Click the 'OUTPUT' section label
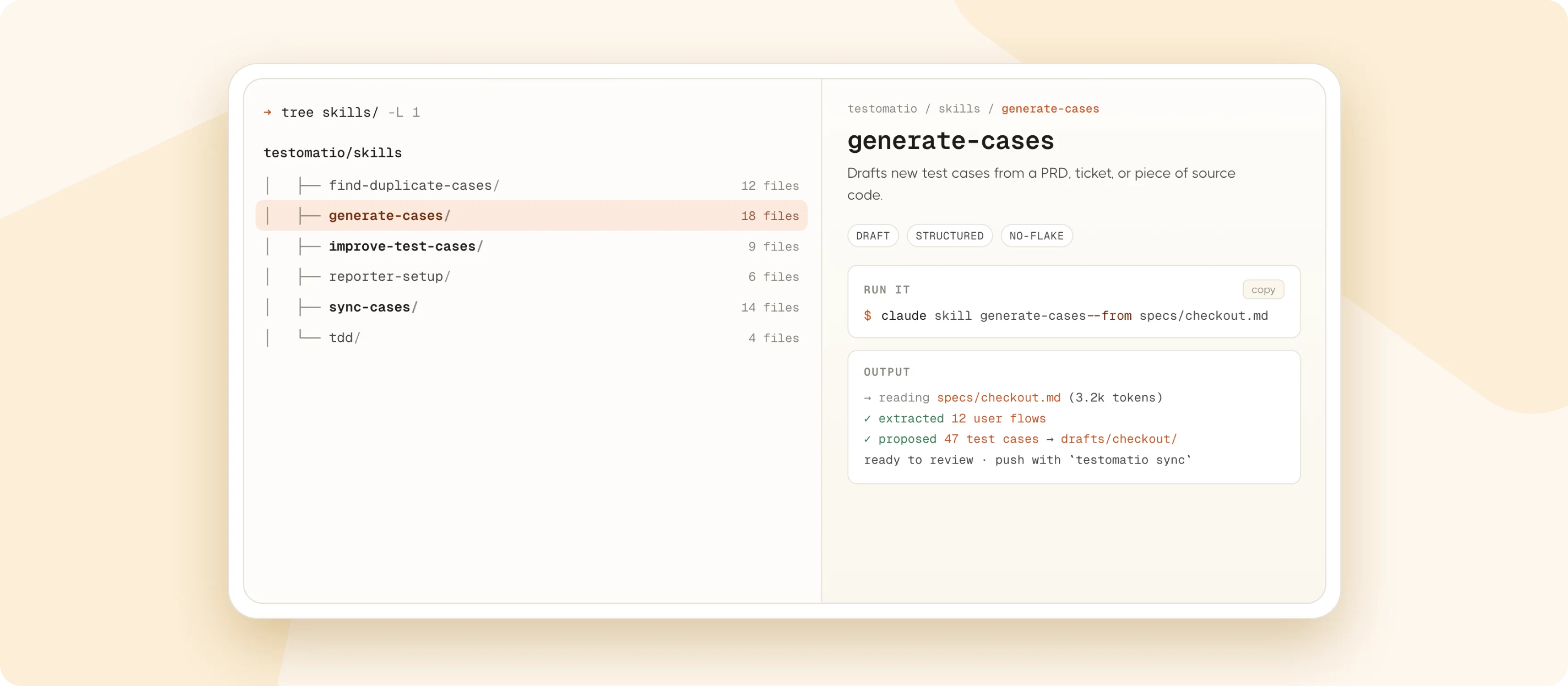This screenshot has height=686, width=1568. tap(886, 372)
